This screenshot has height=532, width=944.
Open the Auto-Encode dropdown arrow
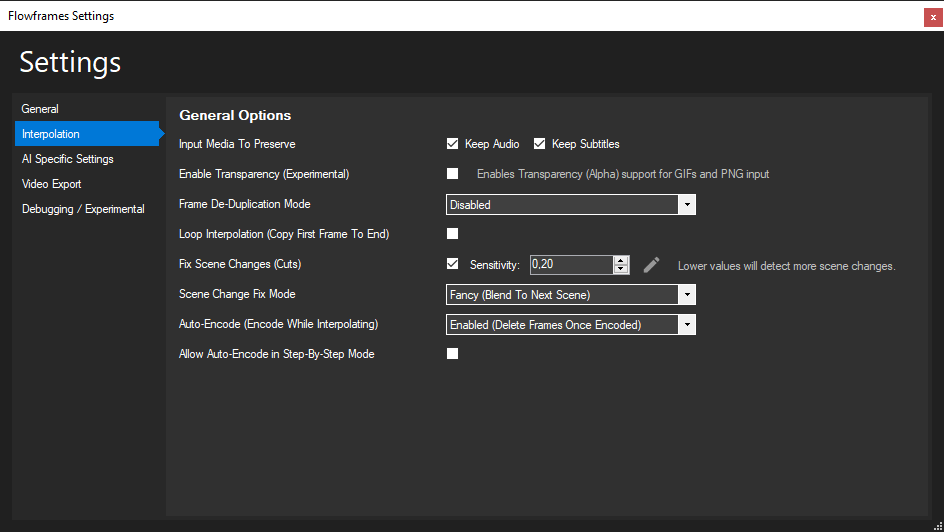[x=687, y=325]
